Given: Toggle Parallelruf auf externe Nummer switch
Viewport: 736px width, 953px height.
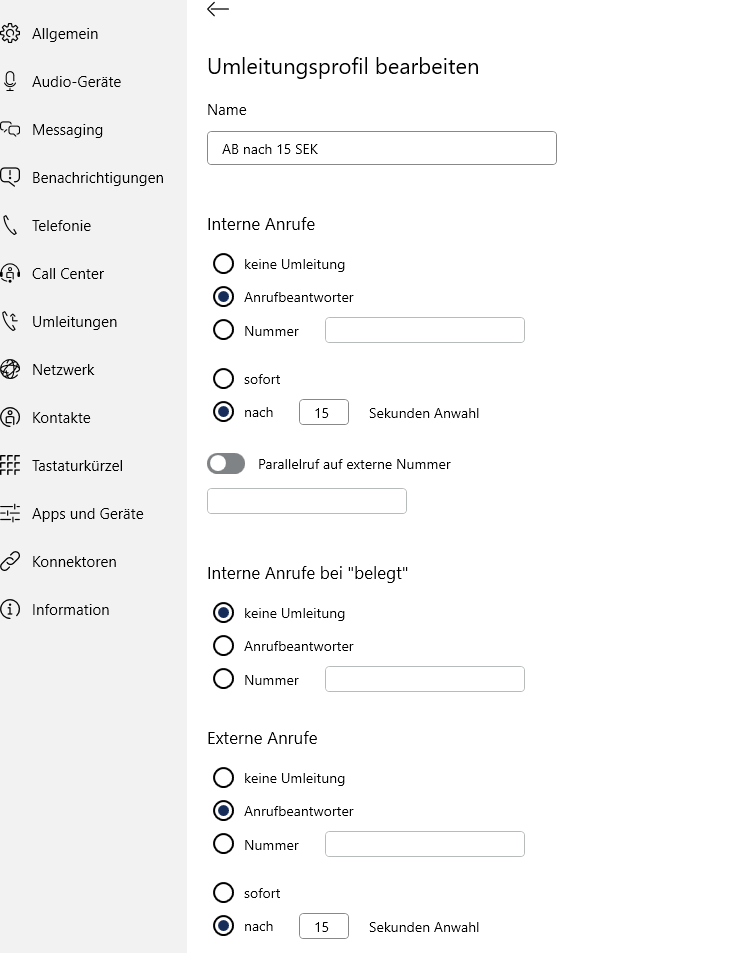Looking at the screenshot, I should pos(226,464).
